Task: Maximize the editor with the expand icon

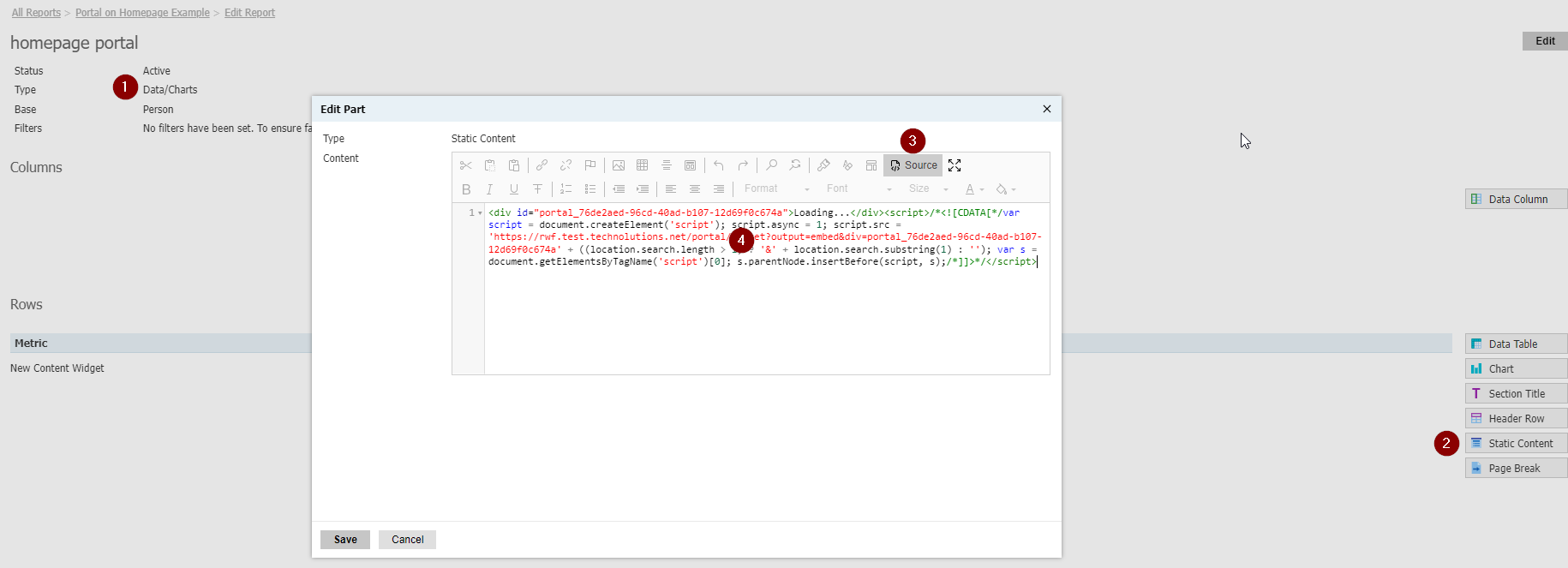Action: point(955,165)
